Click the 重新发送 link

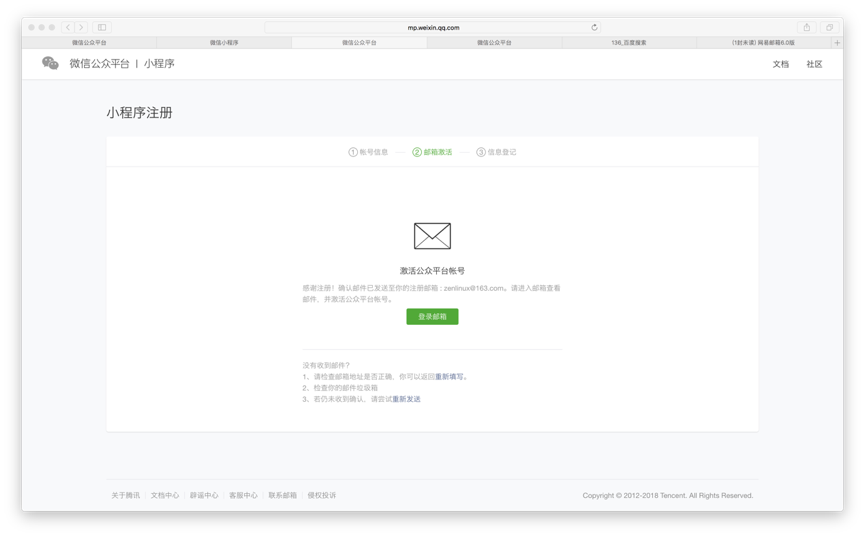pyautogui.click(x=406, y=399)
